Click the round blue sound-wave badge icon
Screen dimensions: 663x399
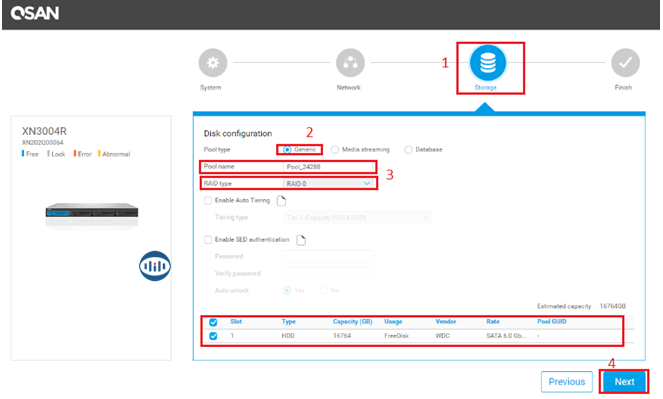point(155,266)
